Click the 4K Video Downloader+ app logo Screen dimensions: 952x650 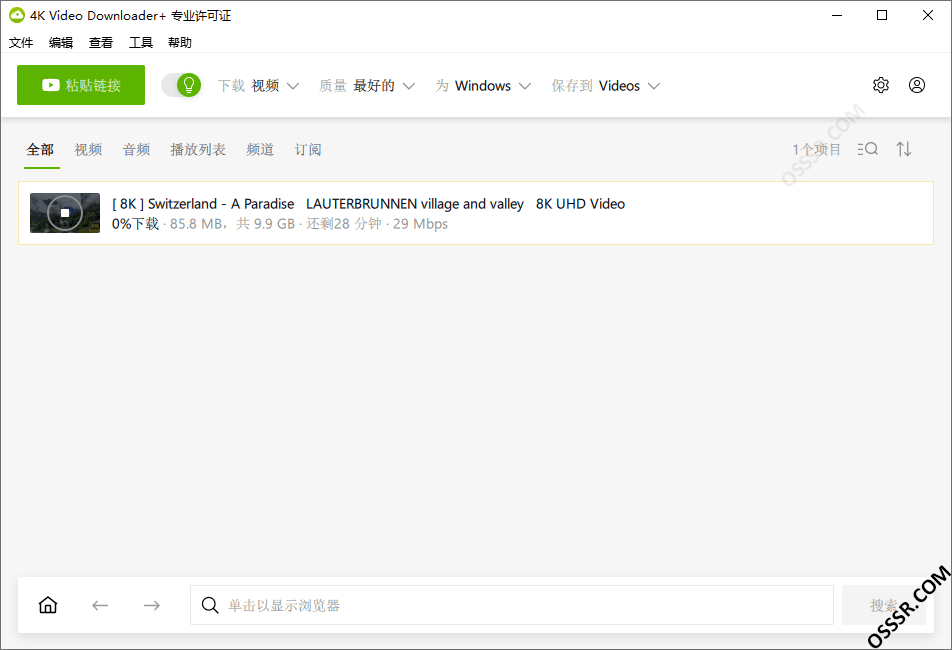point(17,15)
